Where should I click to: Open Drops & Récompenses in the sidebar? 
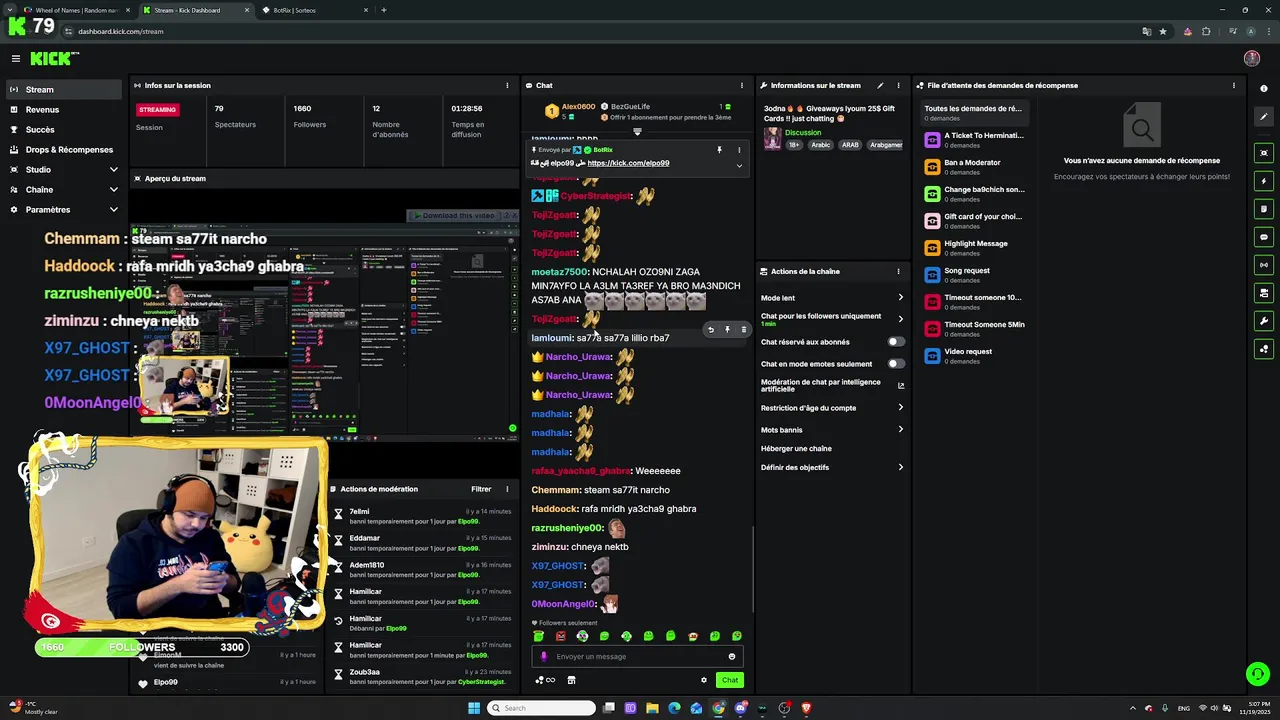click(x=64, y=149)
